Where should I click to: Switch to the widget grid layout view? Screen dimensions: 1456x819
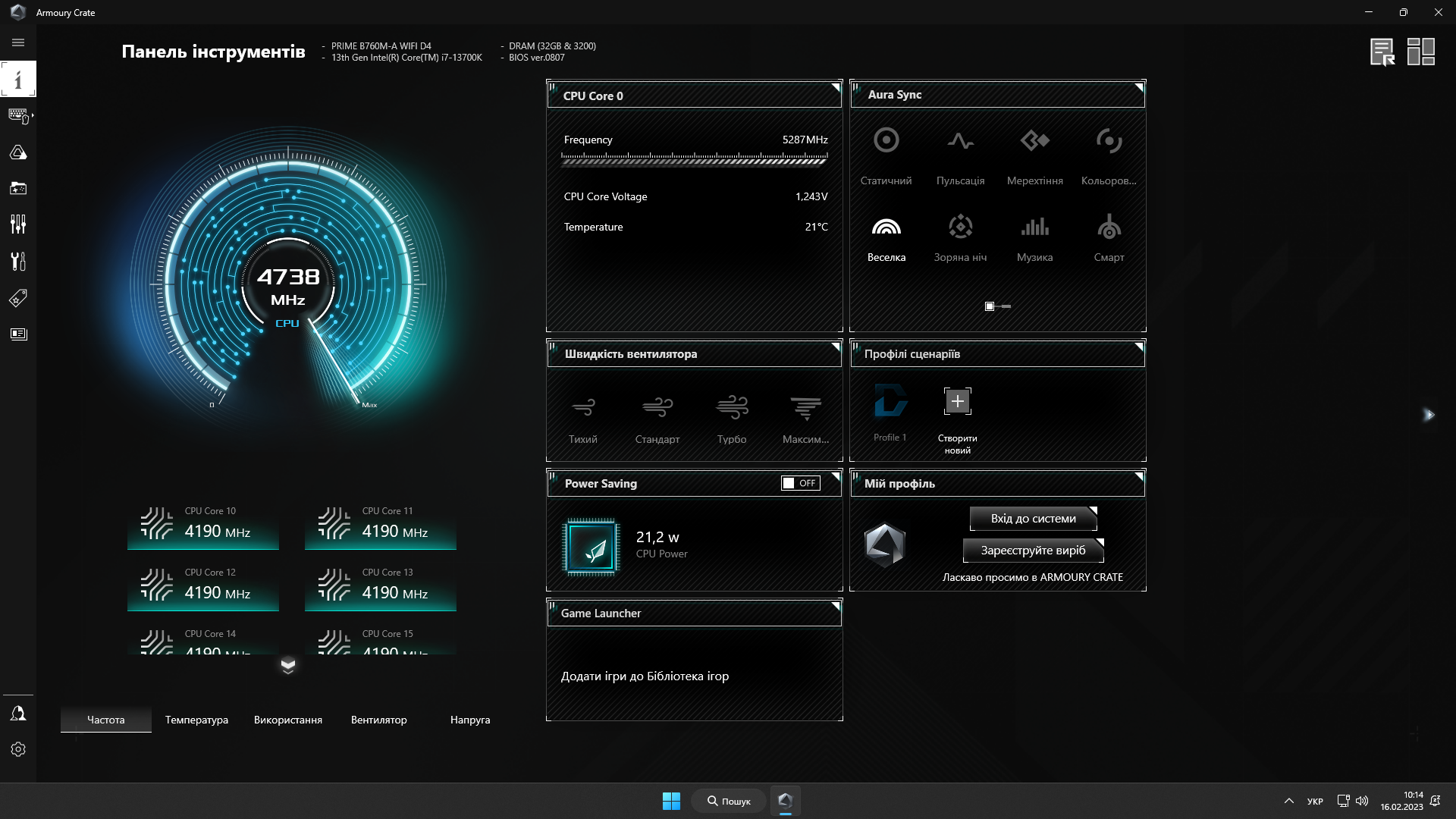click(1420, 52)
